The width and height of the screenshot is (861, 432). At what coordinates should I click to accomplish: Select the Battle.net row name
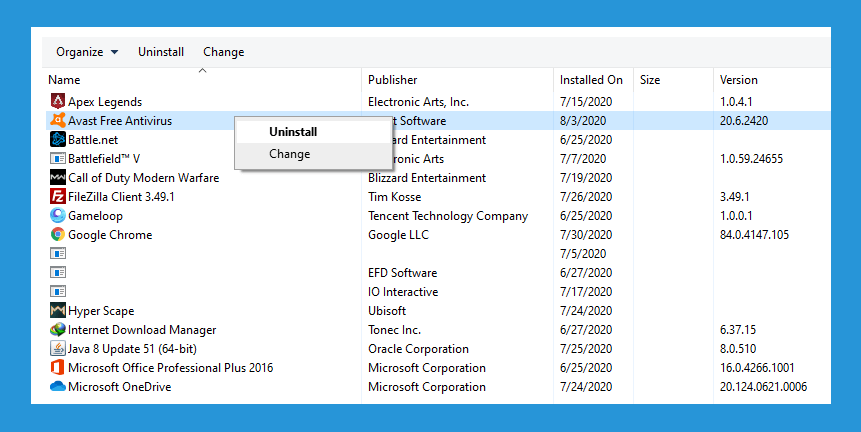point(93,140)
